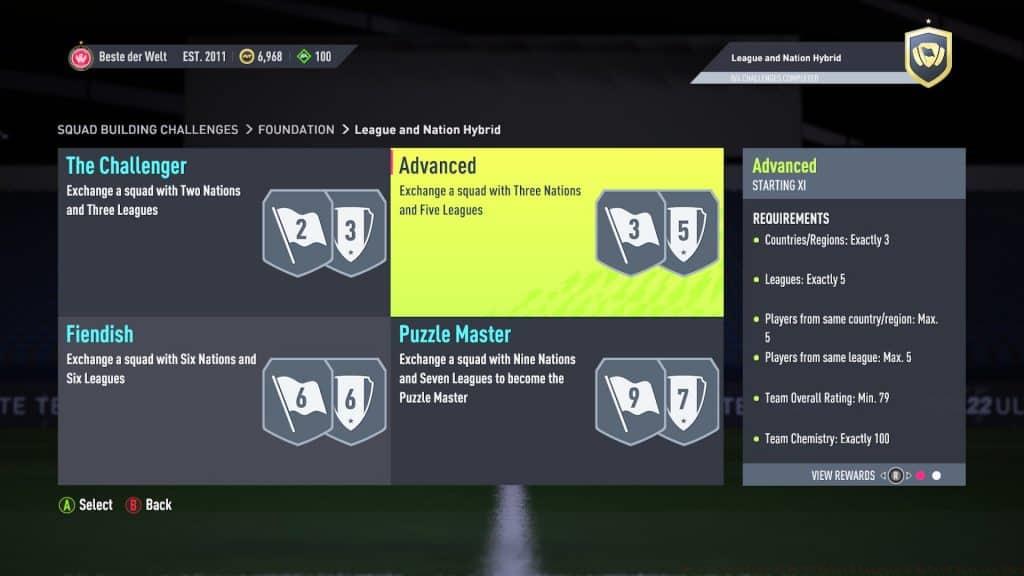1024x576 pixels.
Task: Open the Fiendish challenge tile
Action: pos(224,400)
